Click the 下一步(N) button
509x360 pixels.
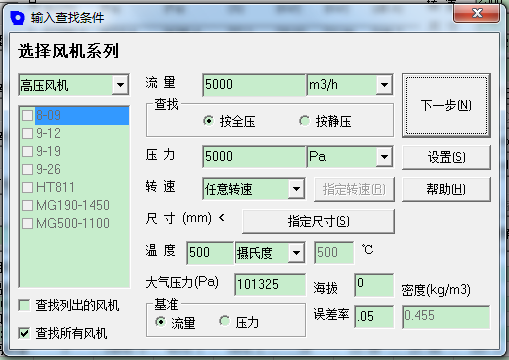446,105
